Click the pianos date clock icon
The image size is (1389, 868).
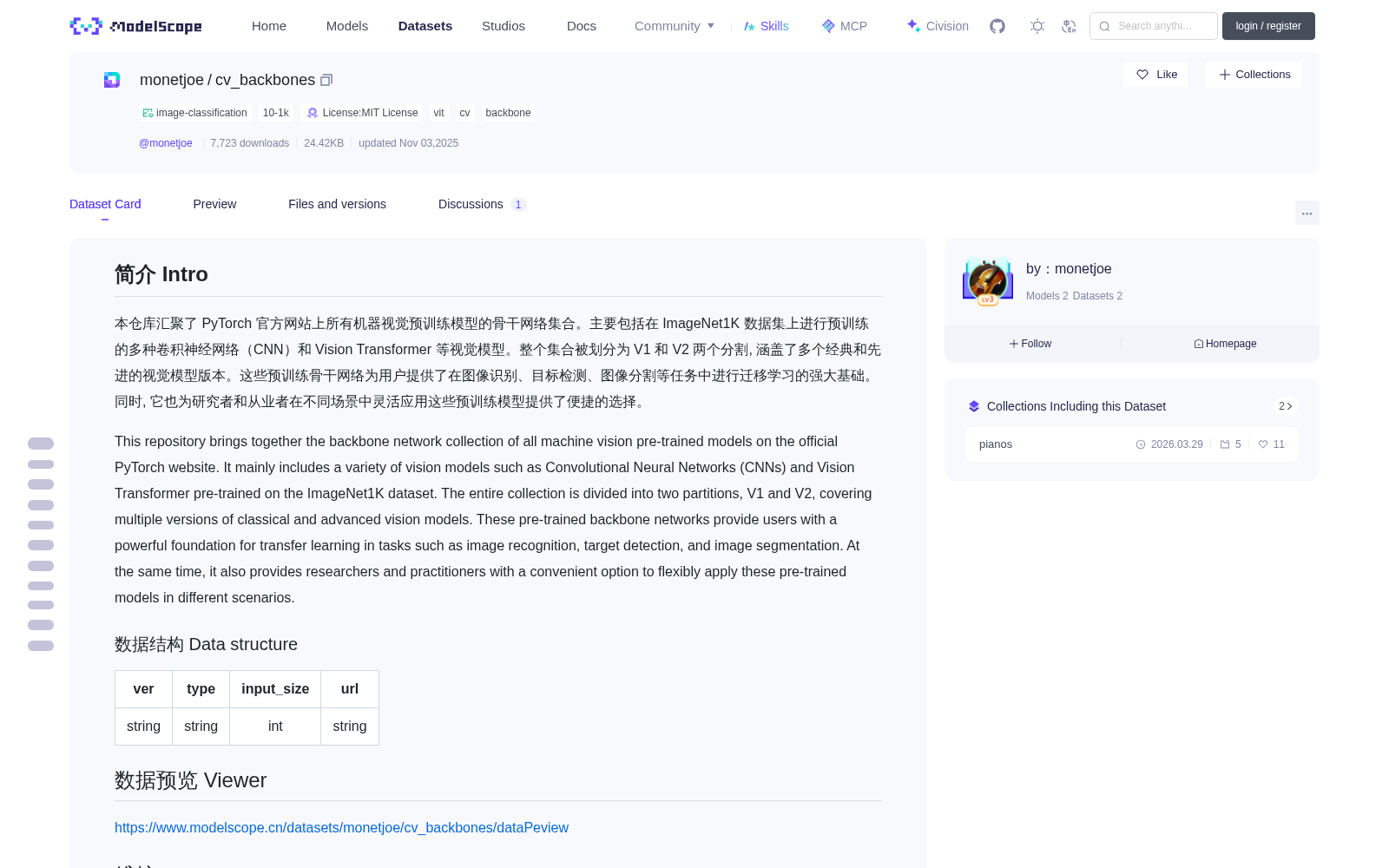(x=1141, y=444)
